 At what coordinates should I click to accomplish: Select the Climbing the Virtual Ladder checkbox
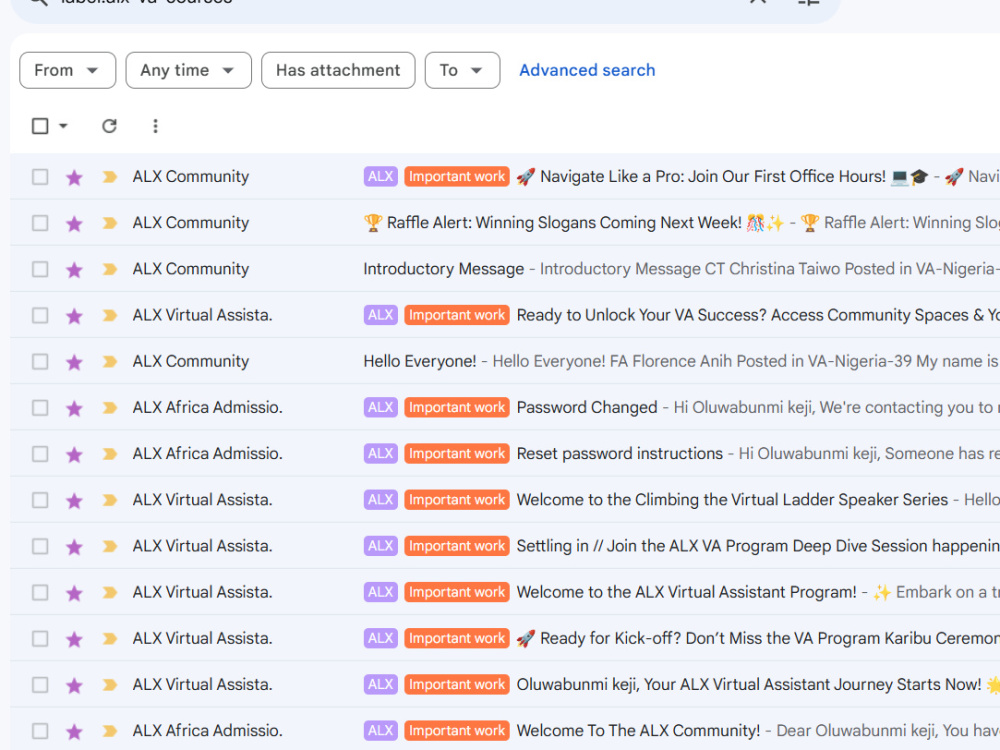40,500
